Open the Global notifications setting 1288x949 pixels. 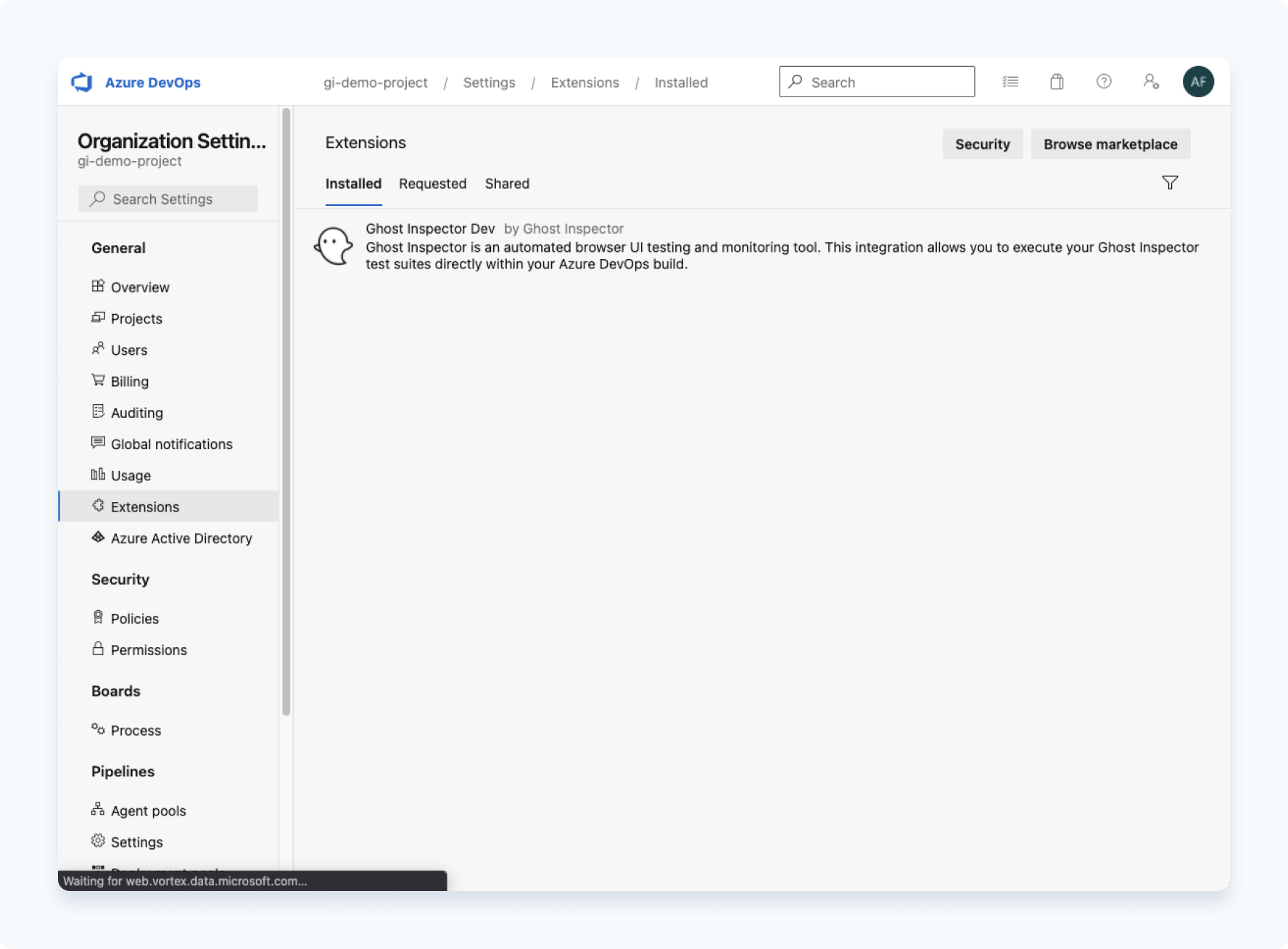[x=171, y=443]
